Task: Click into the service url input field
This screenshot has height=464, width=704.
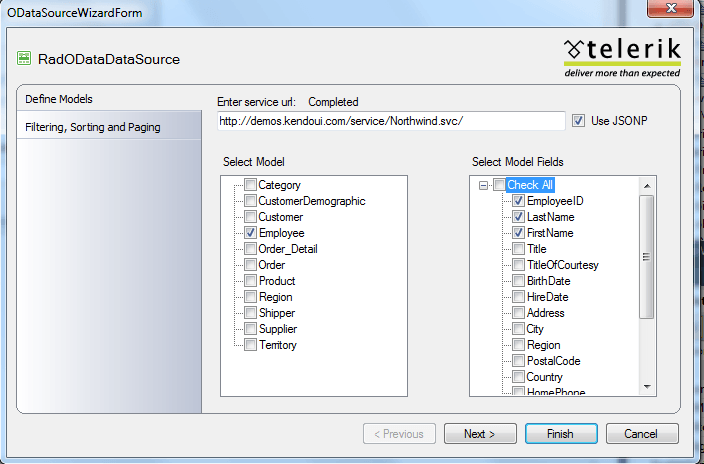Action: coord(391,121)
